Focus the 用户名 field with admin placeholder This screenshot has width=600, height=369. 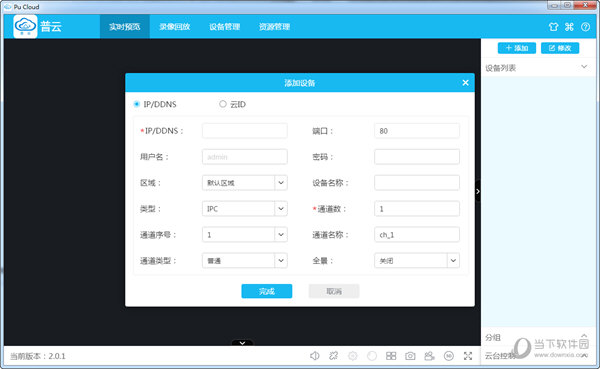point(245,157)
